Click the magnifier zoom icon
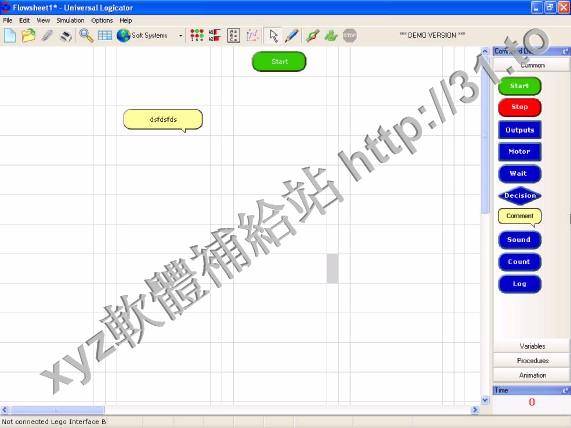The image size is (571, 428). 86,36
